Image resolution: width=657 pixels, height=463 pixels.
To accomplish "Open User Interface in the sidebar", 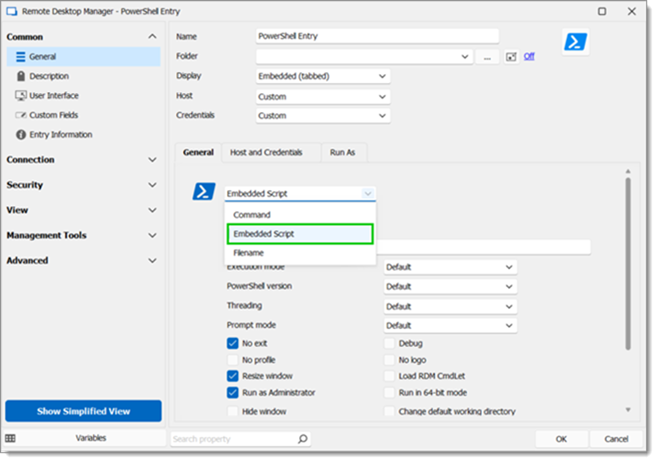I will [83, 96].
